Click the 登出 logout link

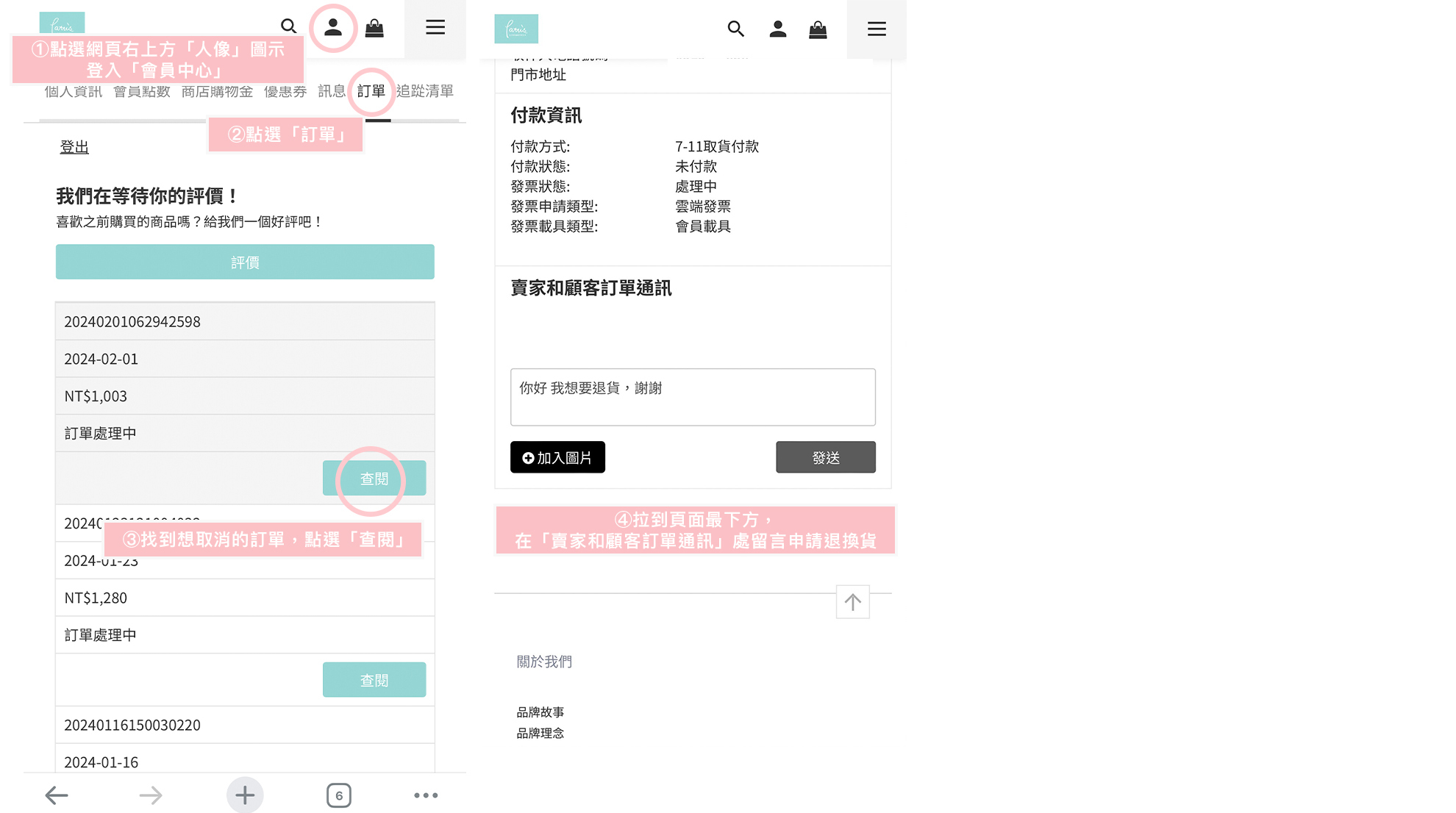[x=74, y=147]
